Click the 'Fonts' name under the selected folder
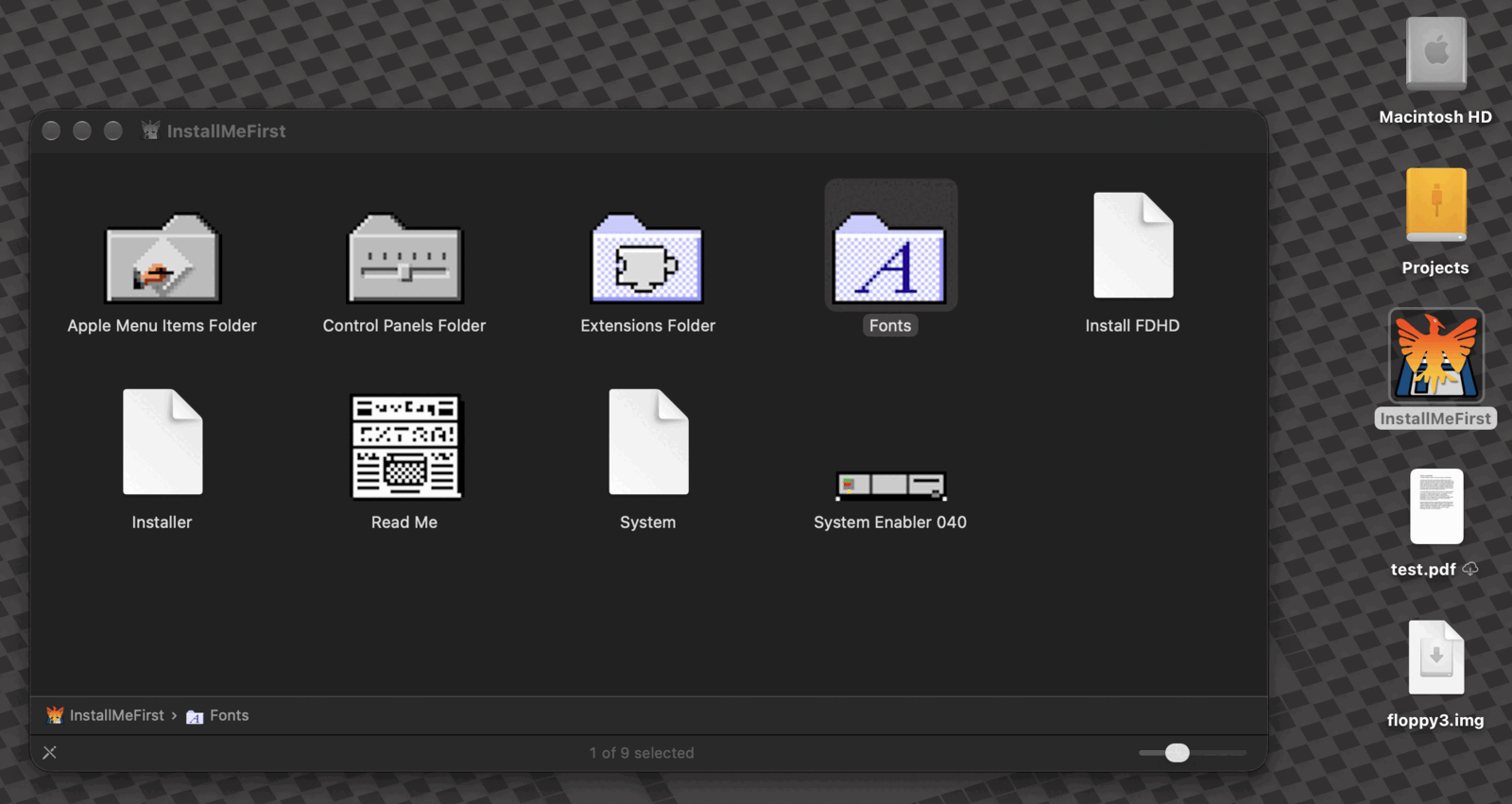This screenshot has height=804, width=1512. pos(890,326)
